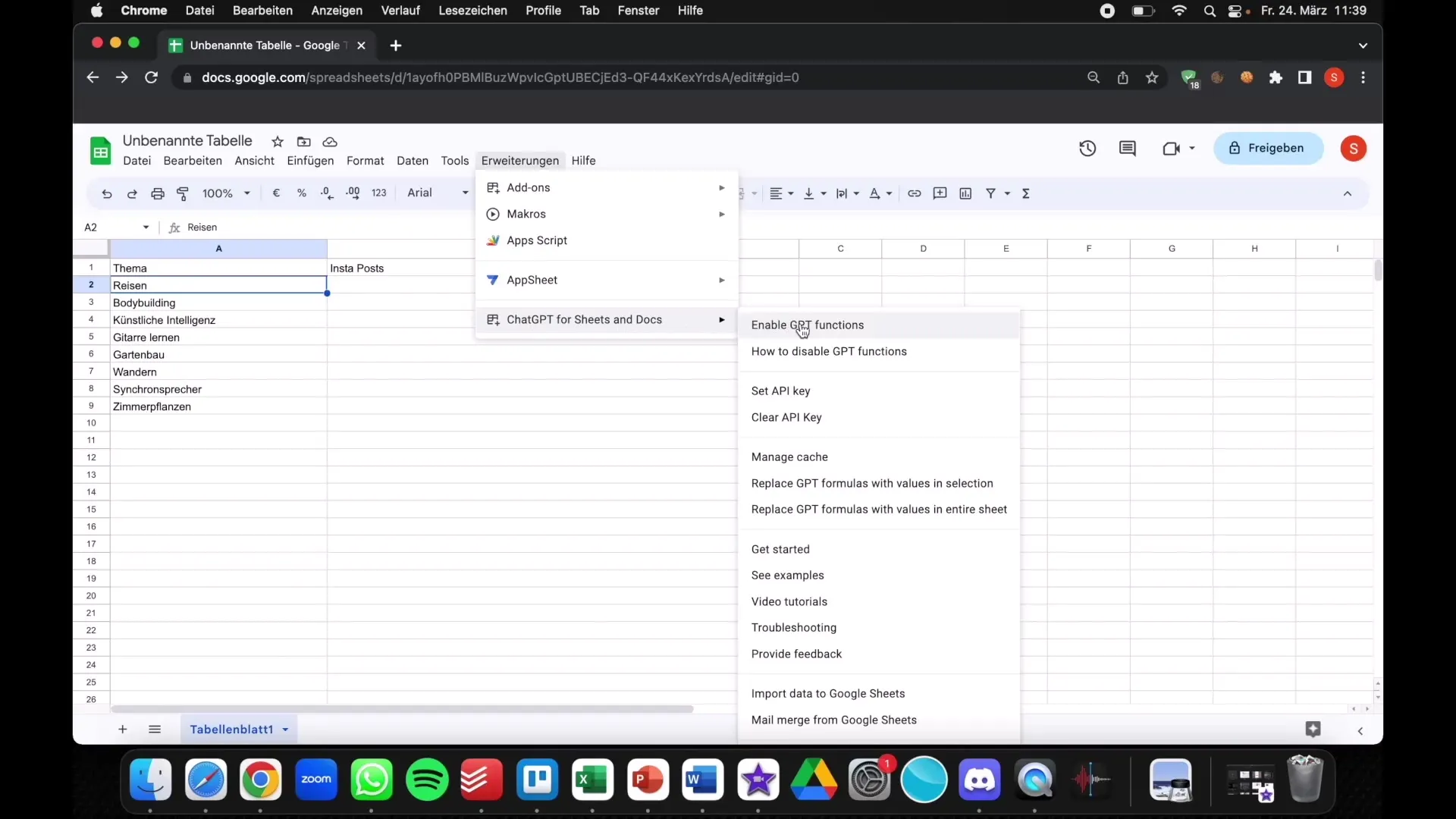Click the undo arrow in Sheets toolbar

coord(107,194)
